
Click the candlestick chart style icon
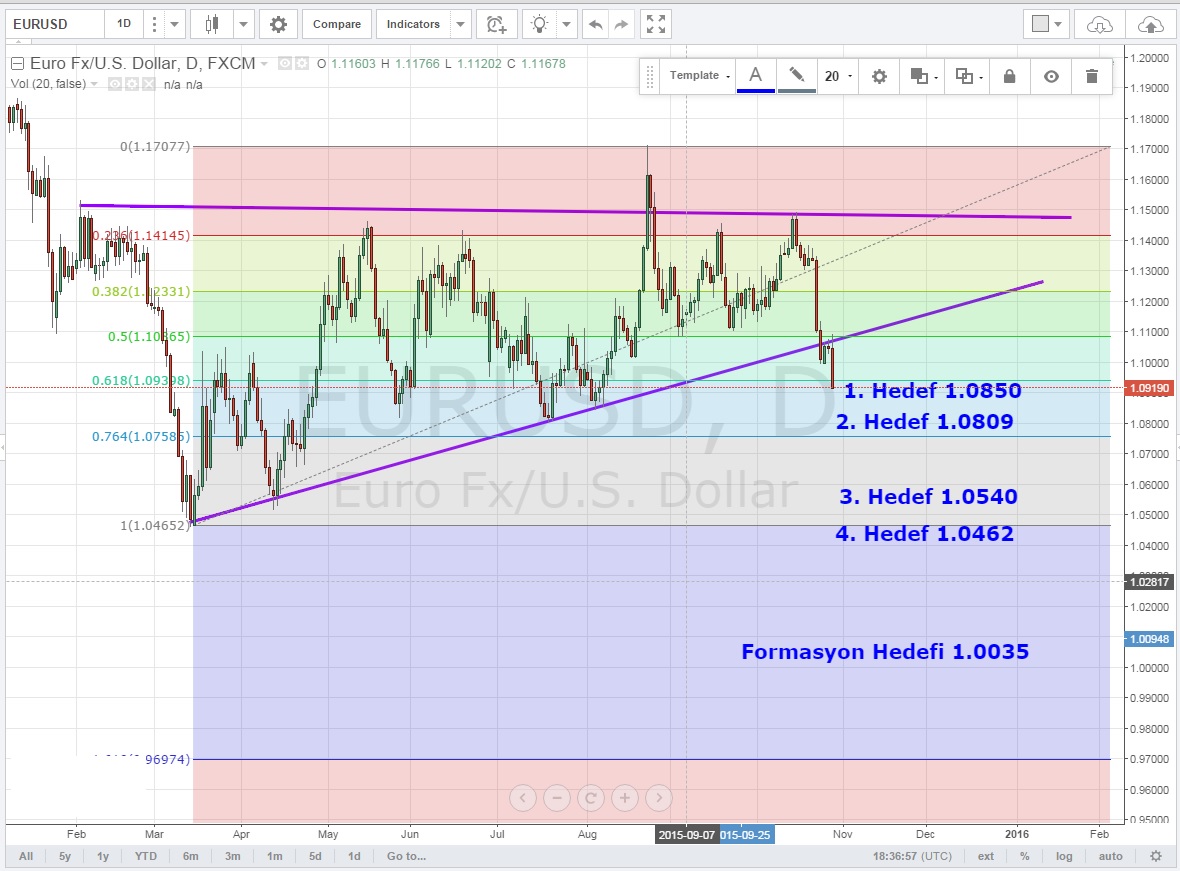[x=211, y=24]
